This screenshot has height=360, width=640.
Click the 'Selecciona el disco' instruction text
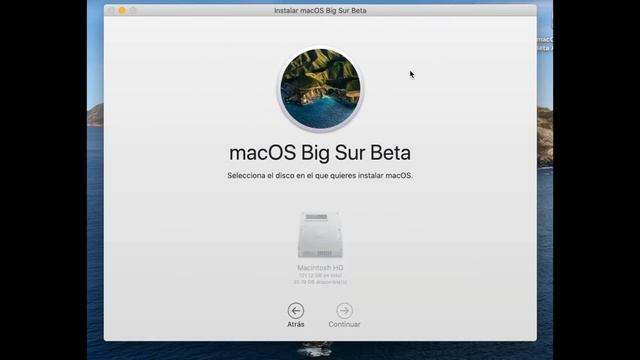point(320,176)
